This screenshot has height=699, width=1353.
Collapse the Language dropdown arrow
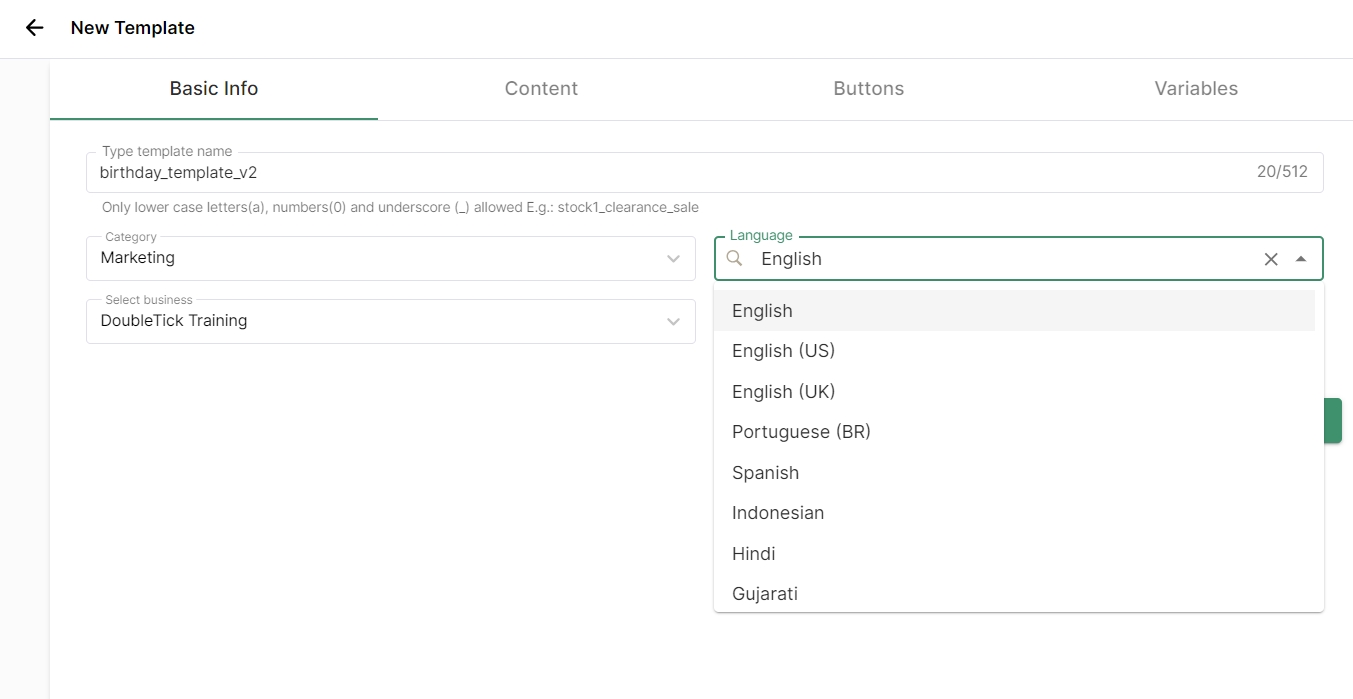1301,259
